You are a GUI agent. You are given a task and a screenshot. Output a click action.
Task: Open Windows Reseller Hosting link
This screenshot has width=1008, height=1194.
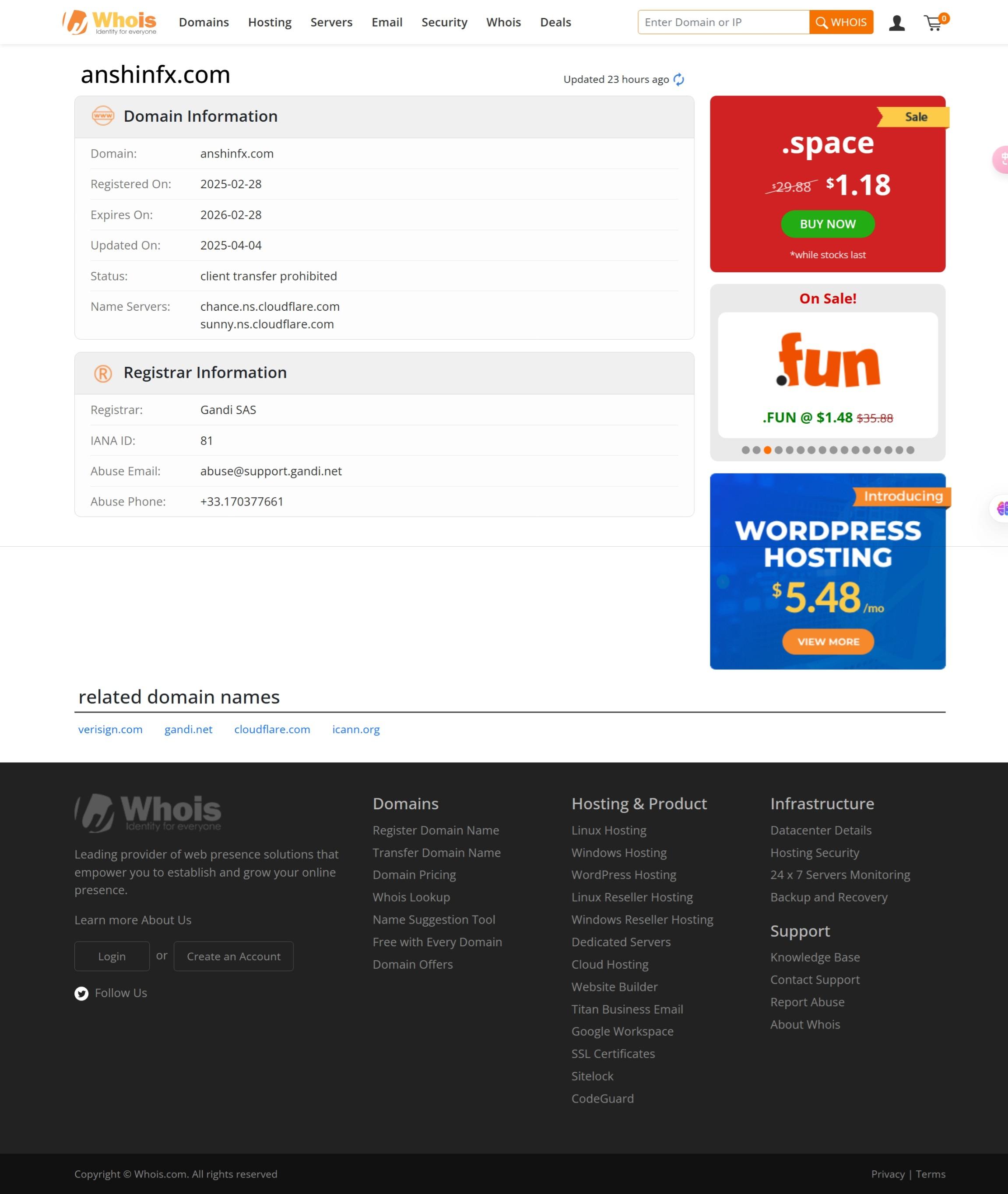(x=642, y=919)
